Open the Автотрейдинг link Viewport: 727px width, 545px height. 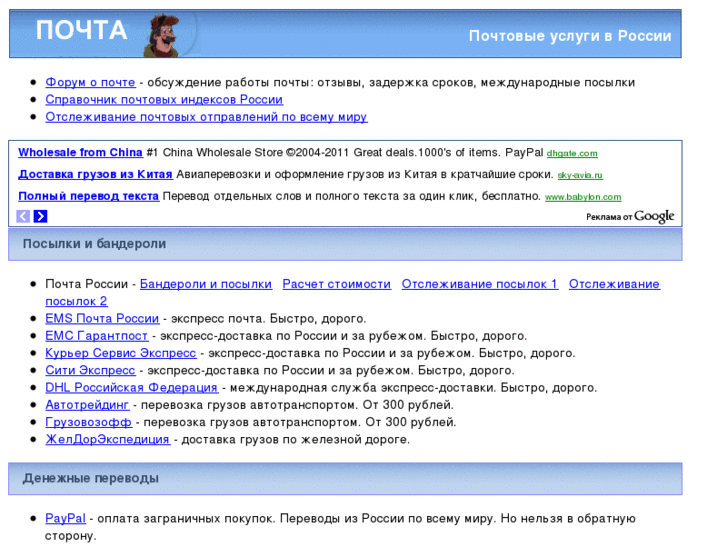click(87, 405)
